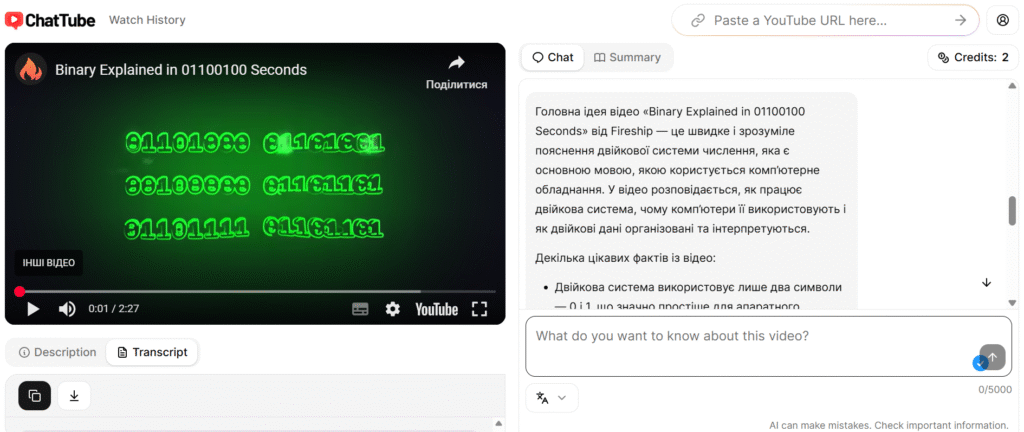
Task: Click text 'Декілька цікавих фактів із відео:'
Action: point(625,258)
